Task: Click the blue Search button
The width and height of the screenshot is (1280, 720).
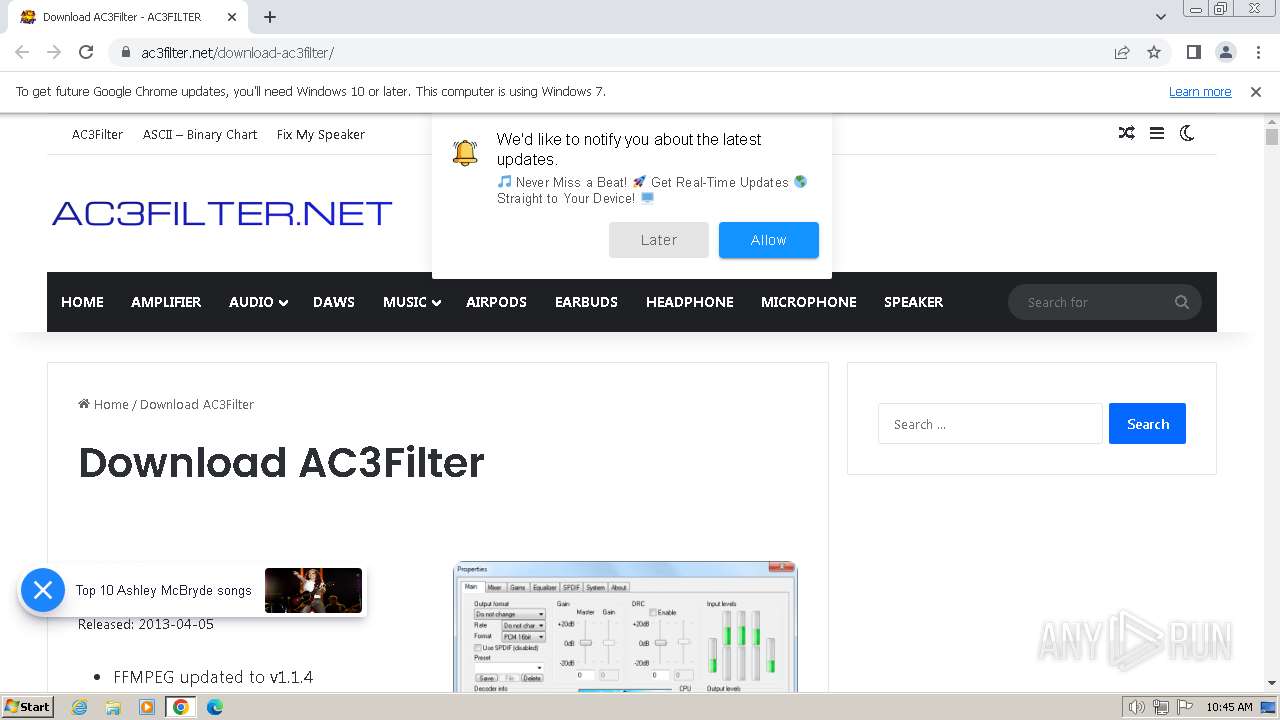Action: point(1147,424)
